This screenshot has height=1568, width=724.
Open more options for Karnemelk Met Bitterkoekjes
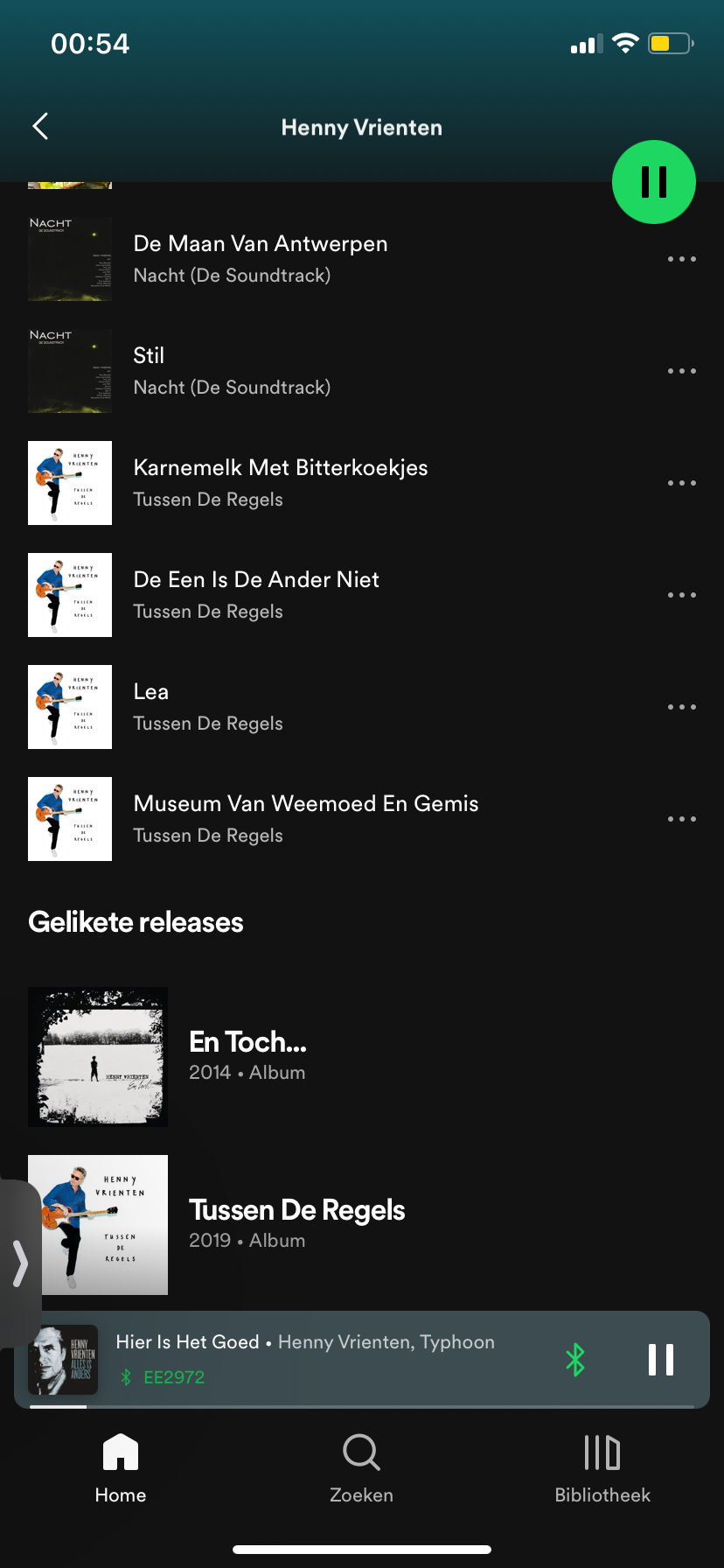[682, 483]
